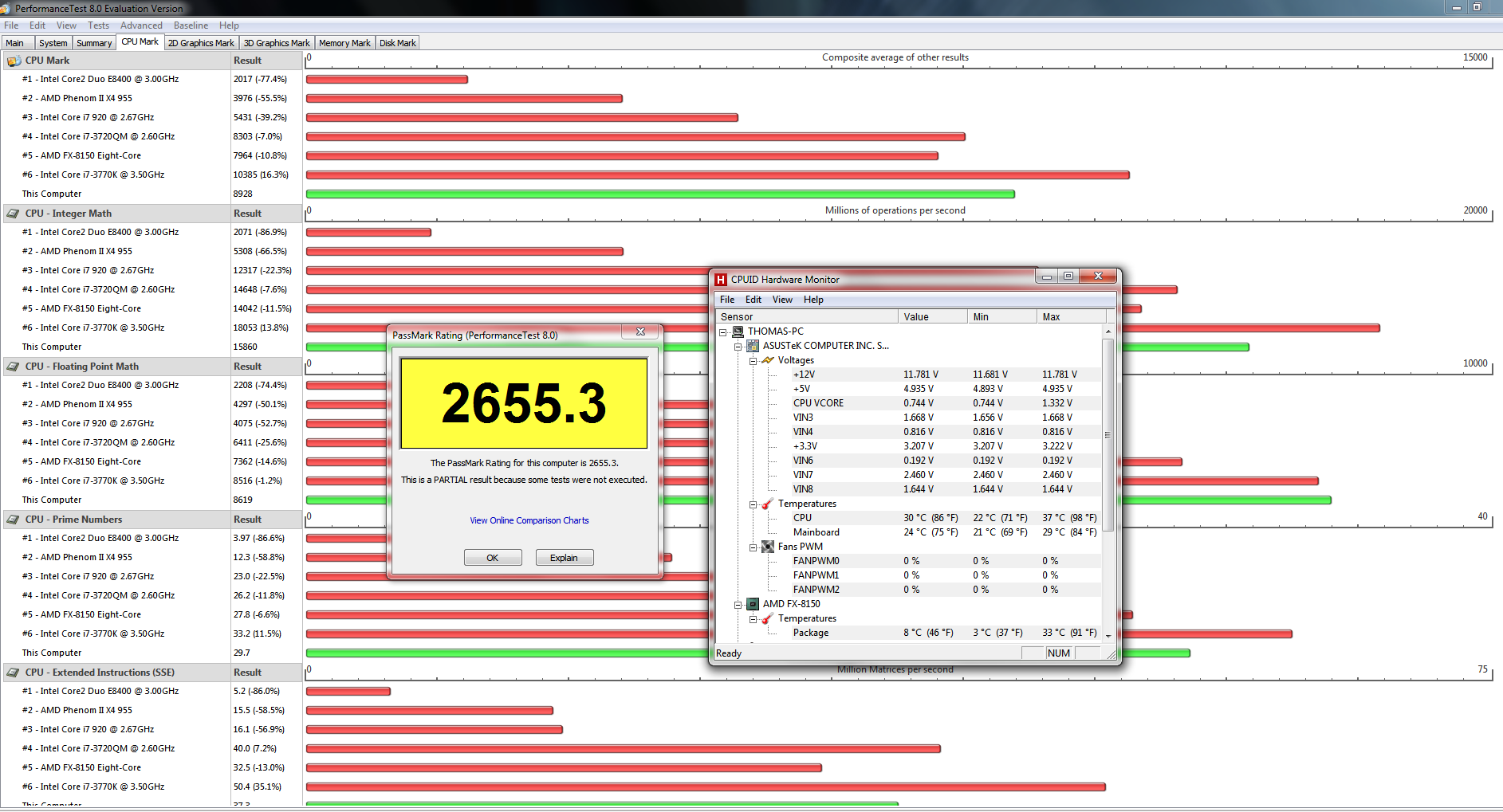
Task: Switch to the Summary tab
Action: (94, 43)
